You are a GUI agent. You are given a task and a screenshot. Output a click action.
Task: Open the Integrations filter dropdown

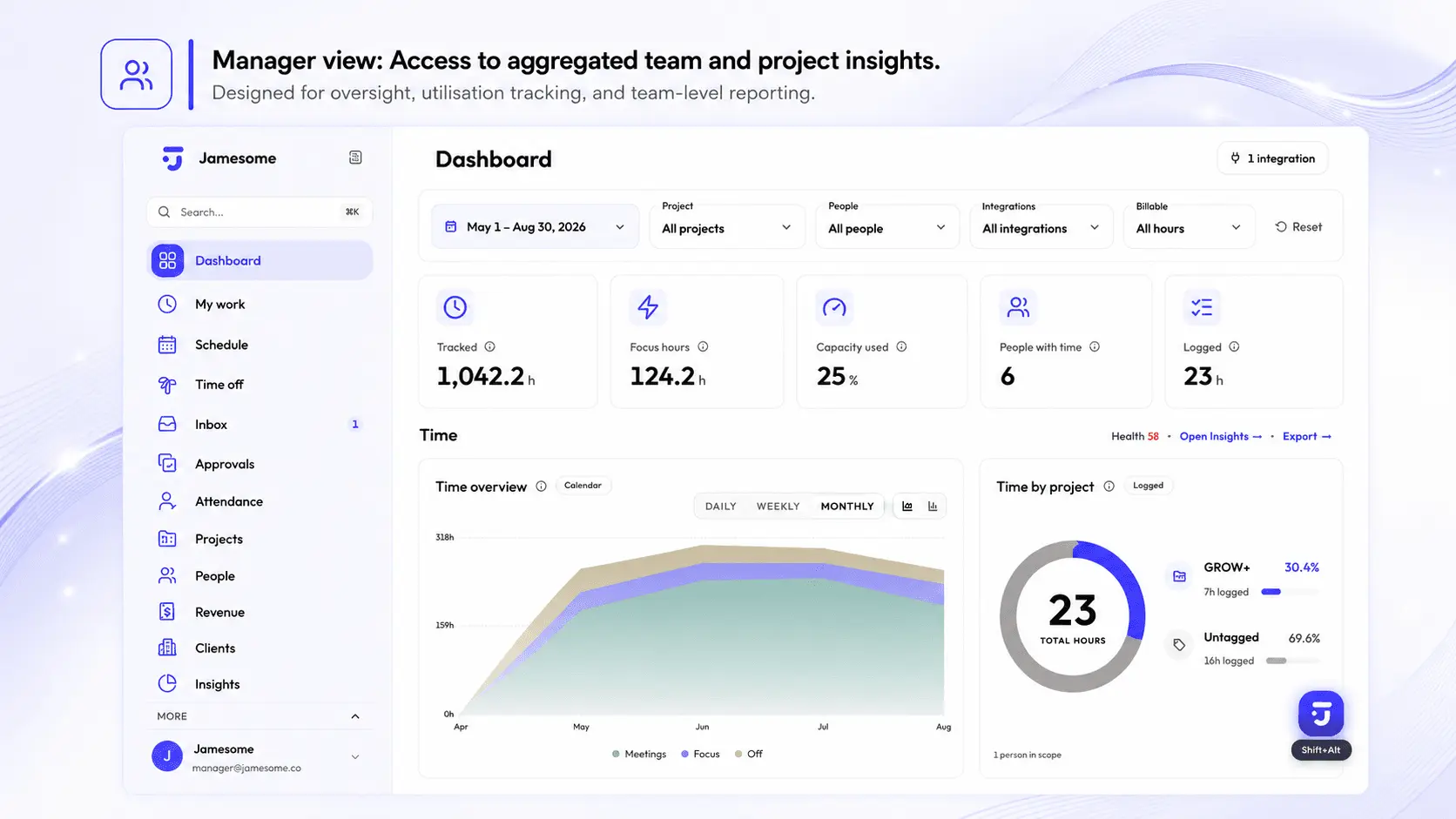coord(1041,227)
